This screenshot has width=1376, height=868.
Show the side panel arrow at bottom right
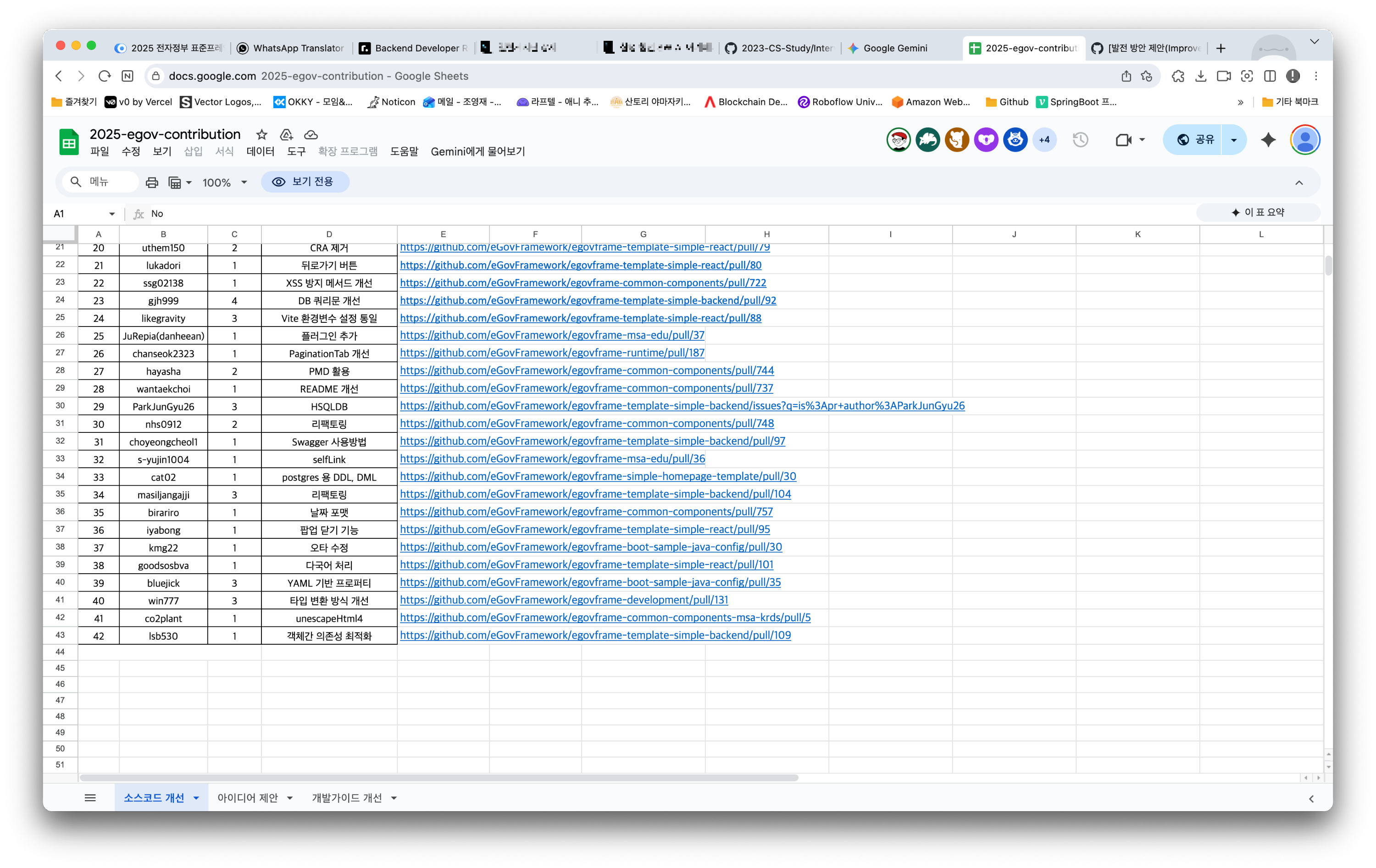coord(1311,799)
